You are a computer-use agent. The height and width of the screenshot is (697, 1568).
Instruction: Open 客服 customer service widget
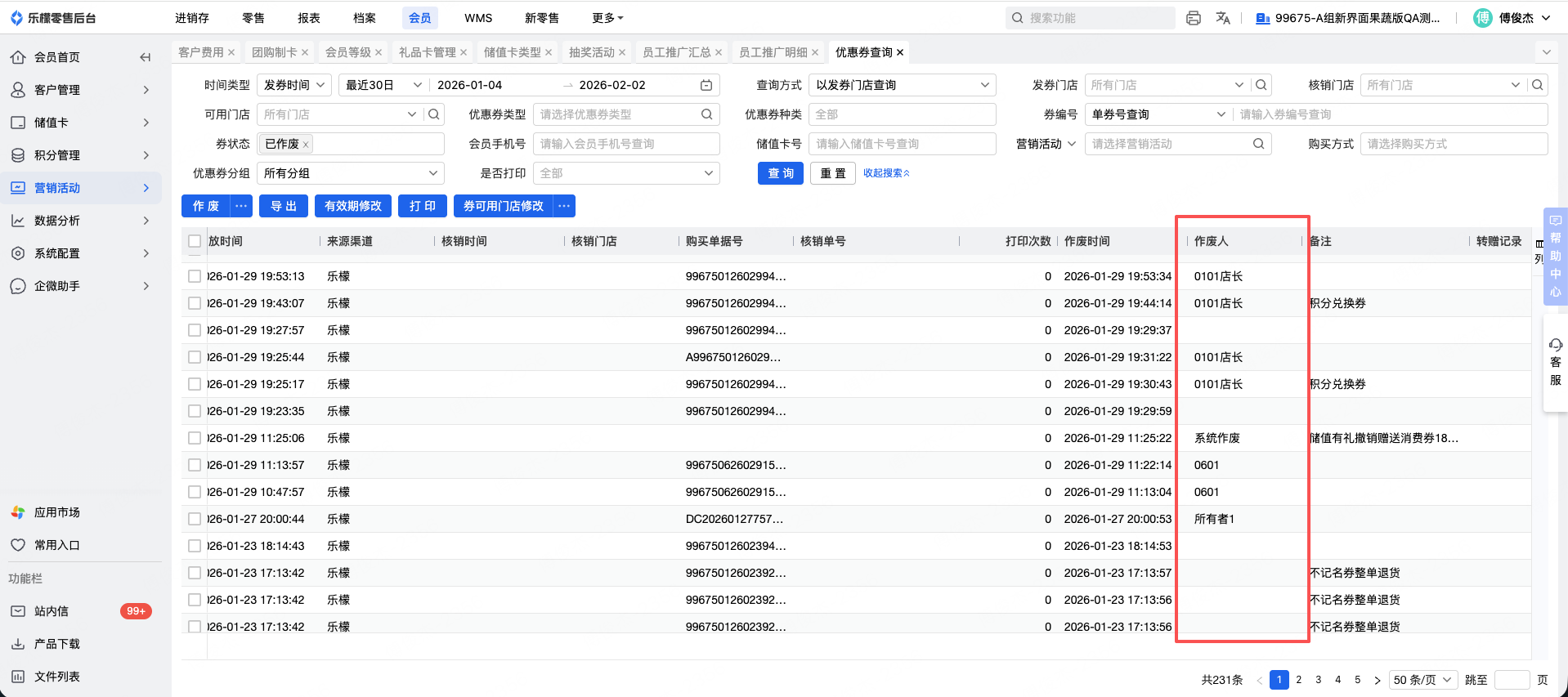[1555, 362]
